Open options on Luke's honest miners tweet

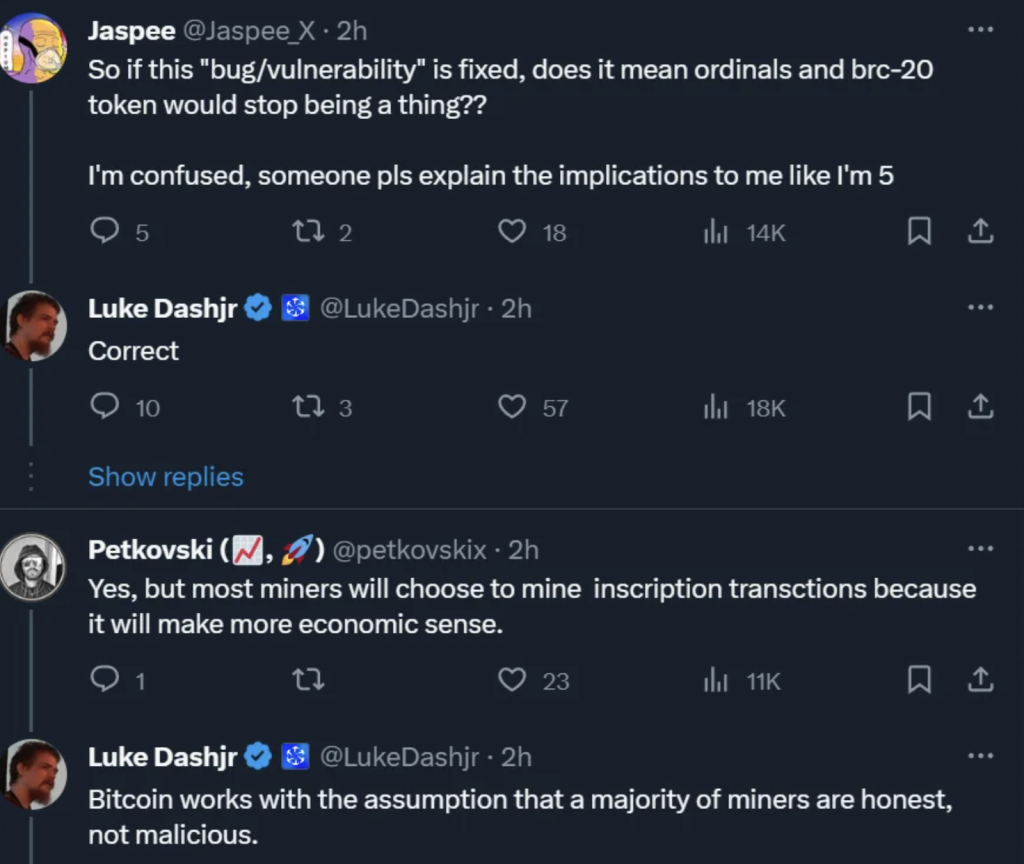(980, 756)
